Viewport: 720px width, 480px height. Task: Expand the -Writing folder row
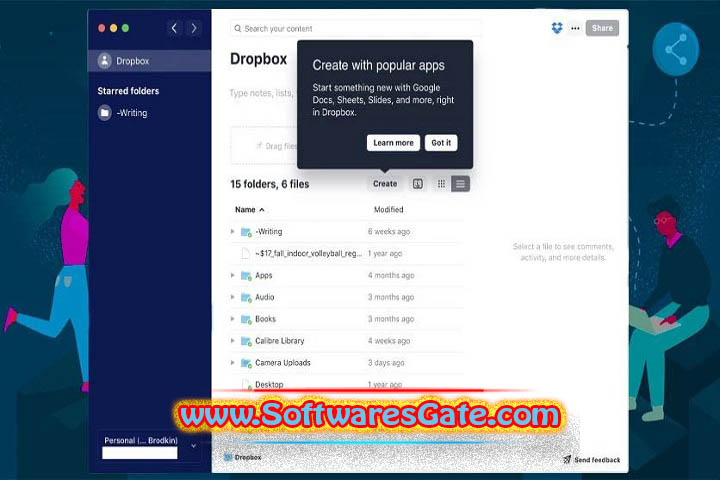[232, 232]
